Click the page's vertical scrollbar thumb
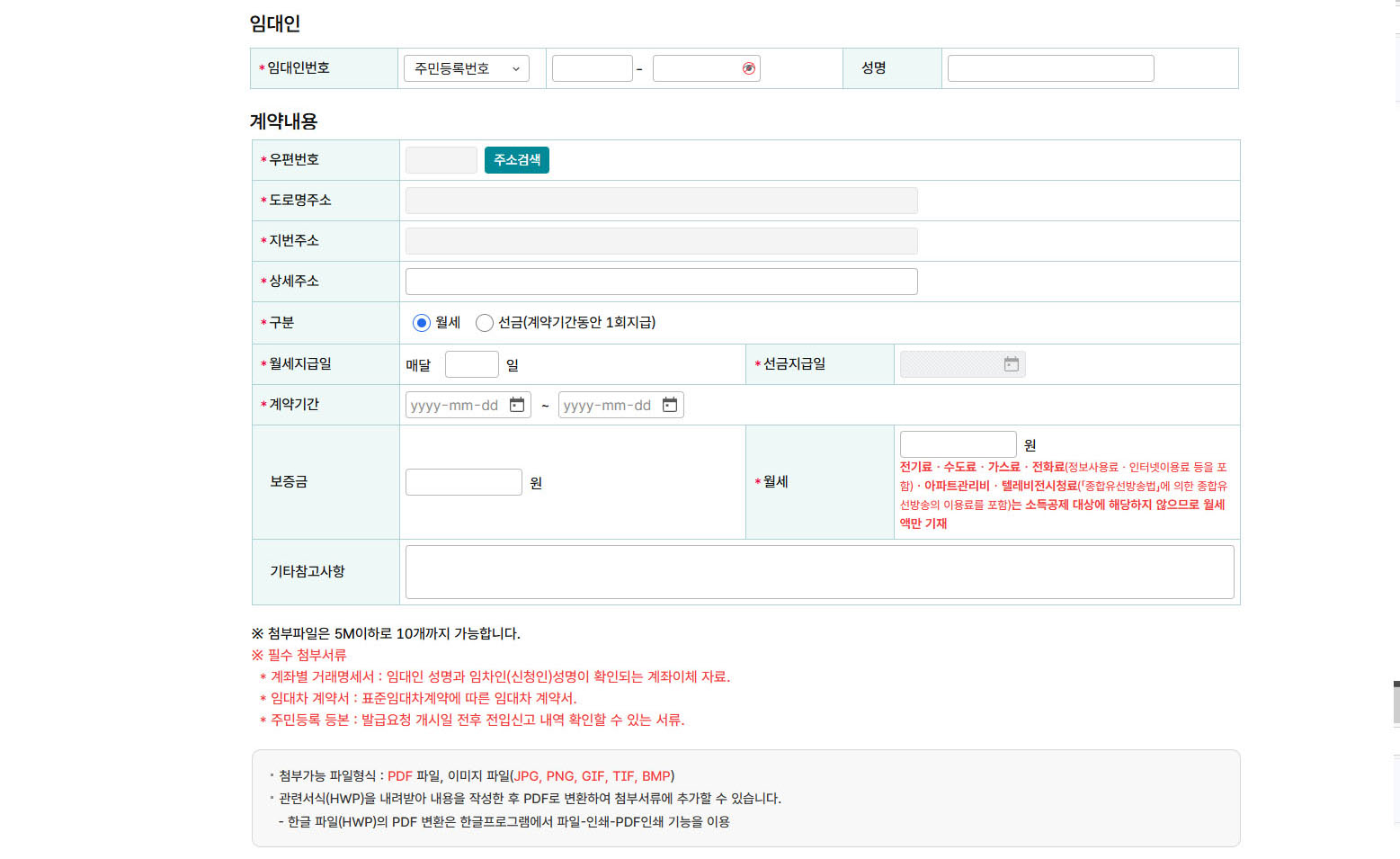The height and width of the screenshot is (859, 1400). (x=1396, y=702)
